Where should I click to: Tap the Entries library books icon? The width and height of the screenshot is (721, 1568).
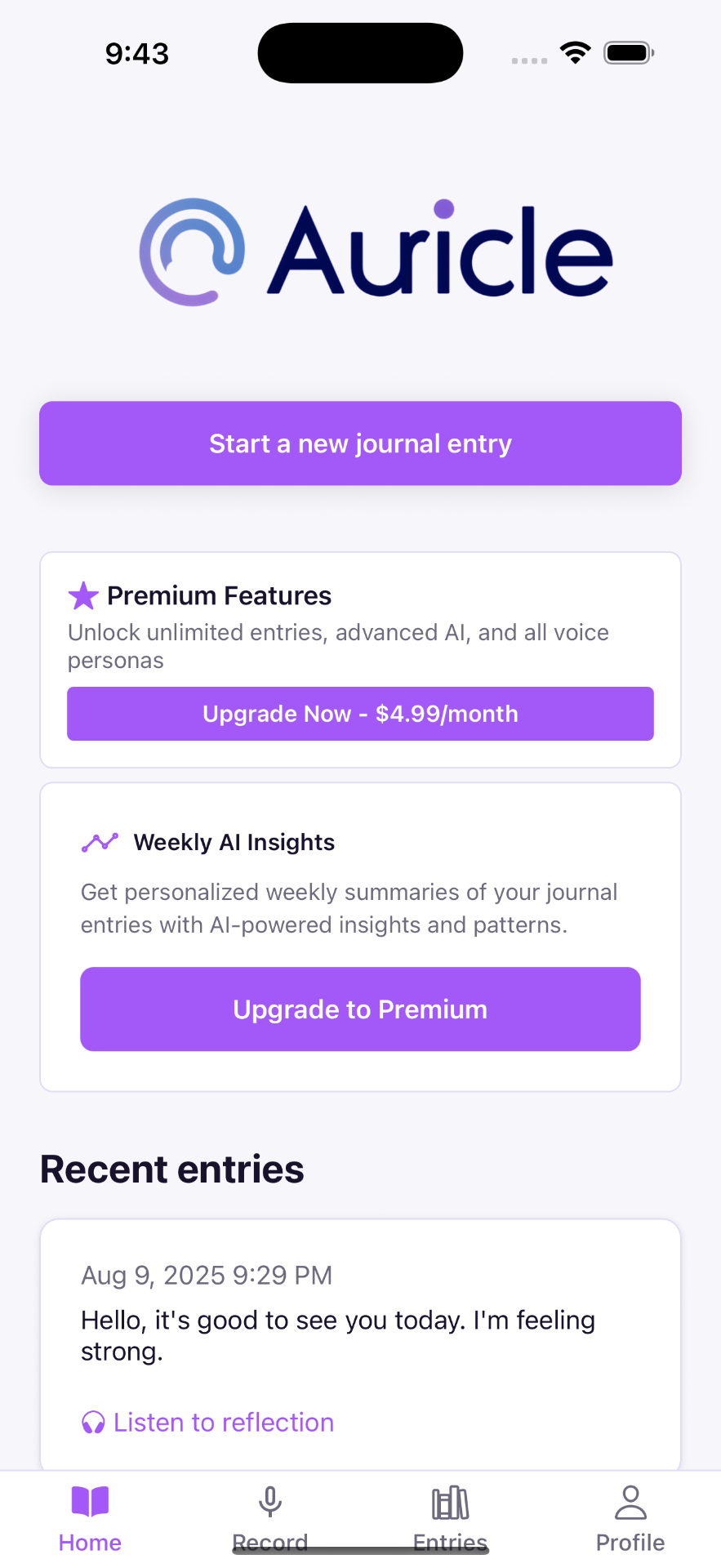coord(450,1502)
